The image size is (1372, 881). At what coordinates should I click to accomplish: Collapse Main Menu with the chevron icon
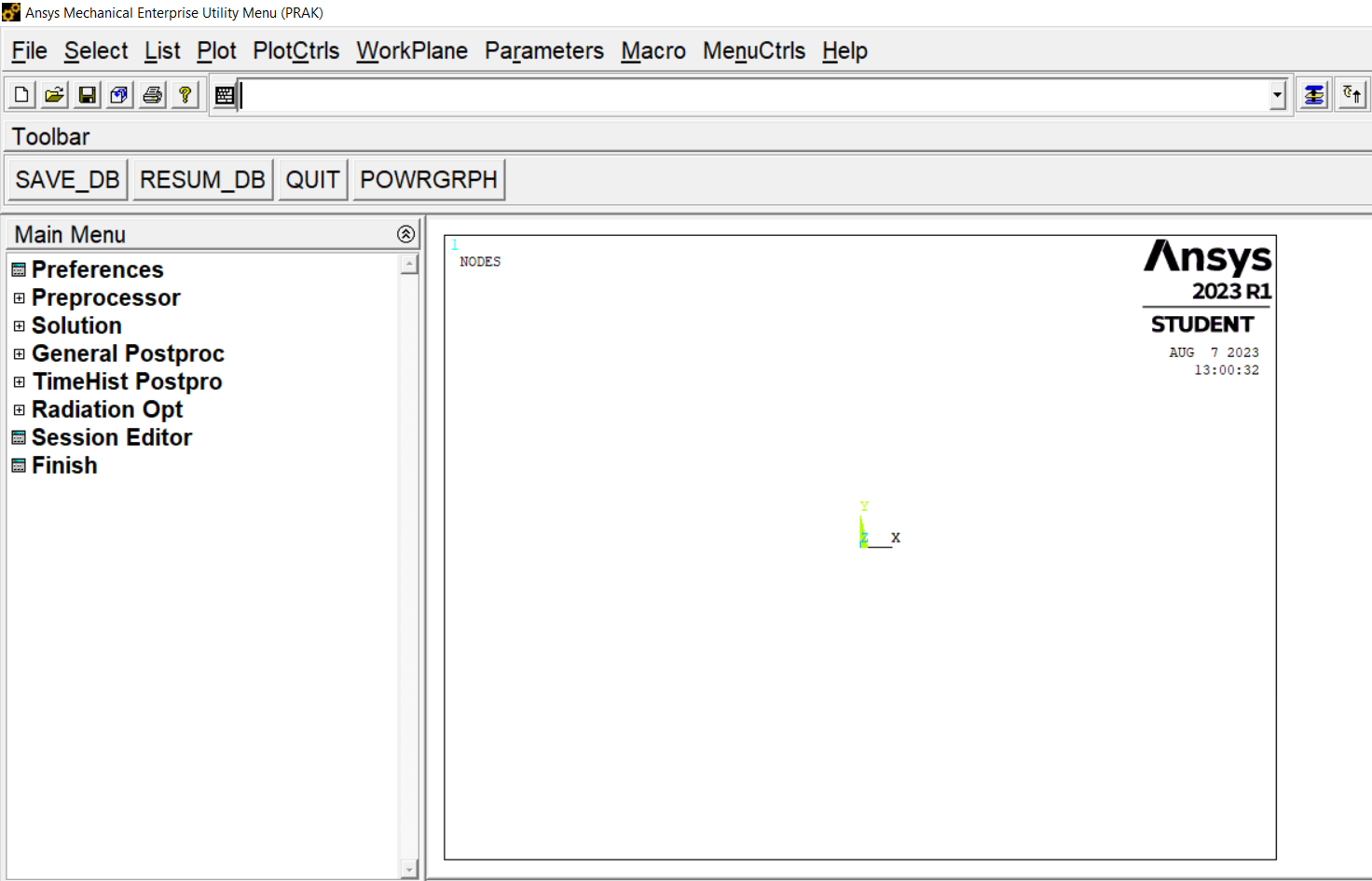click(x=405, y=234)
